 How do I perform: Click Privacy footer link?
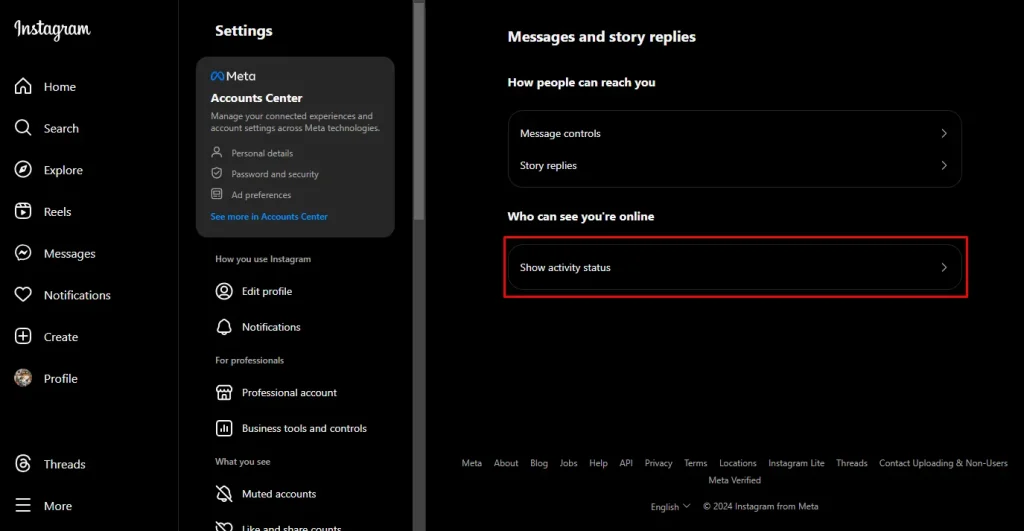658,463
